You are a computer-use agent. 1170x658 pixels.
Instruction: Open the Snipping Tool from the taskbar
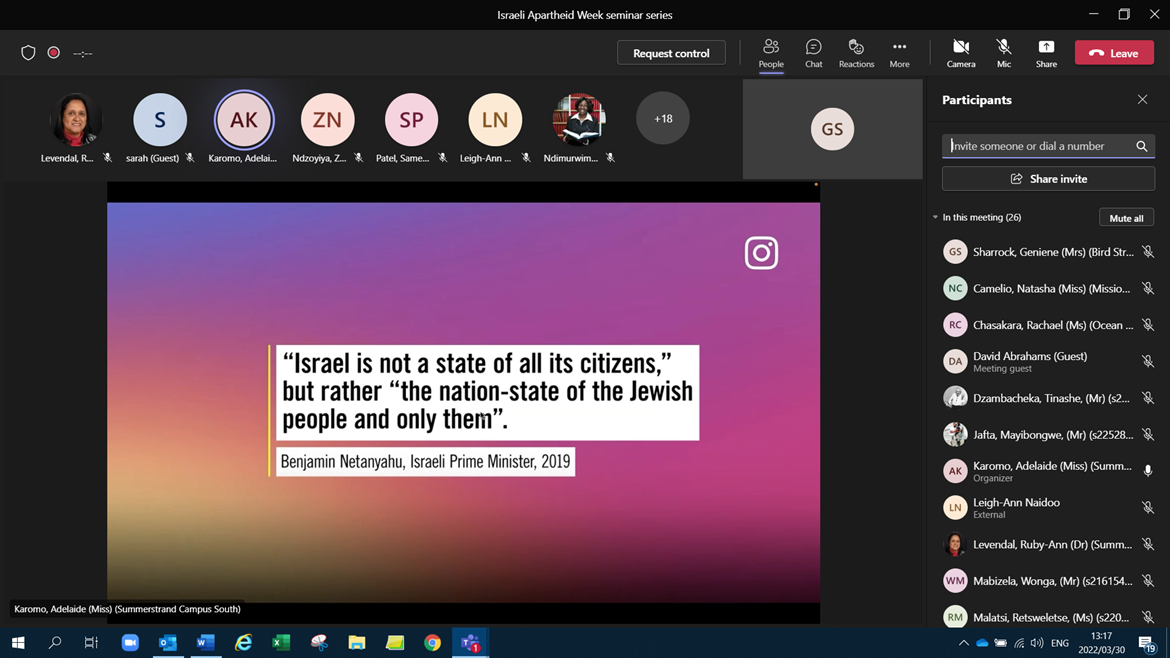click(319, 642)
